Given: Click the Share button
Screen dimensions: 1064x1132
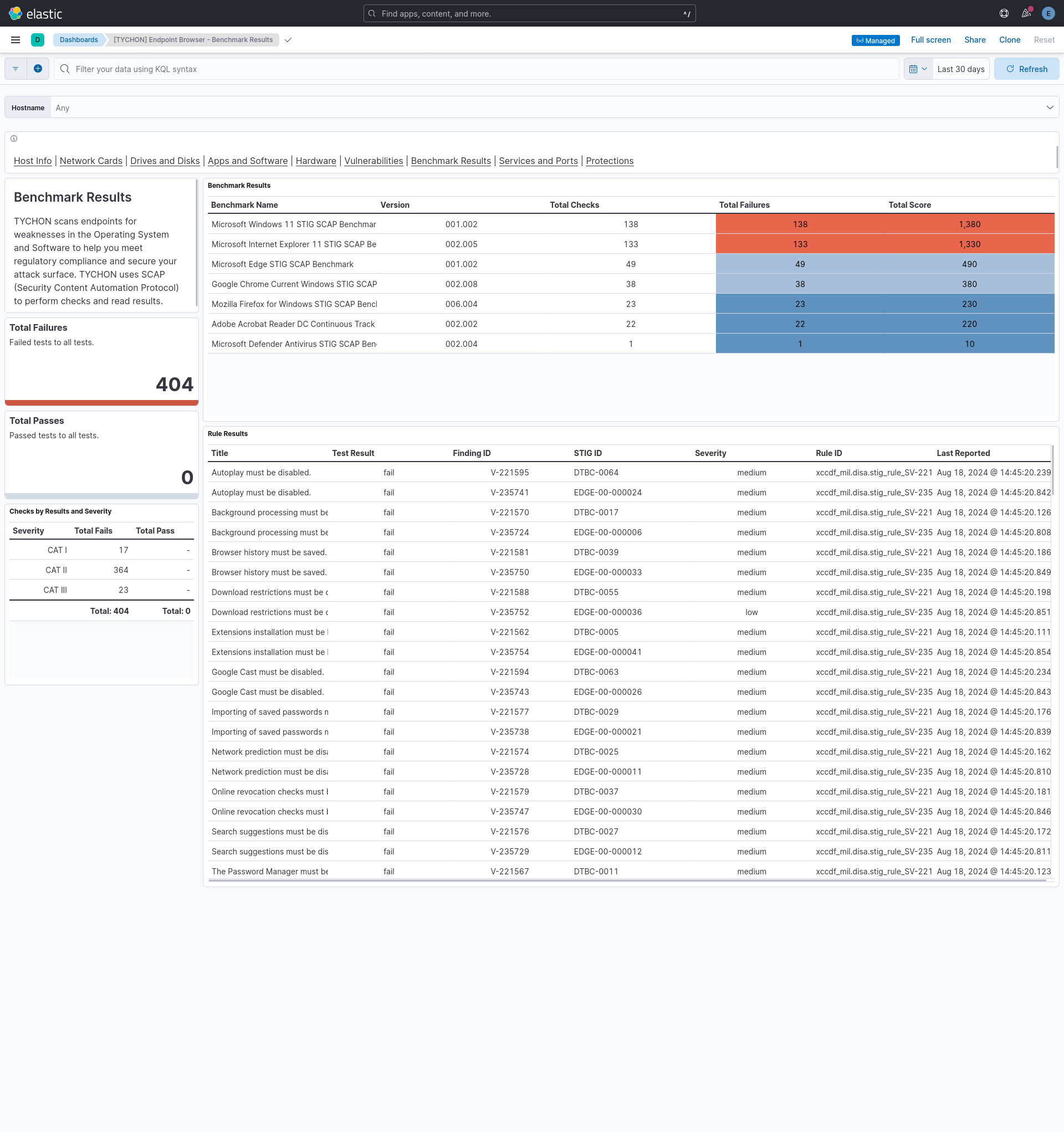Looking at the screenshot, I should [975, 40].
